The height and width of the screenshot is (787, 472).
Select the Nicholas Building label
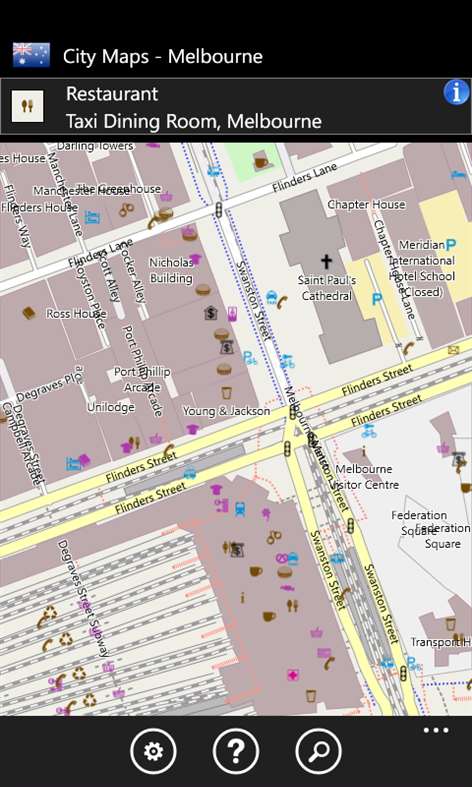171,270
